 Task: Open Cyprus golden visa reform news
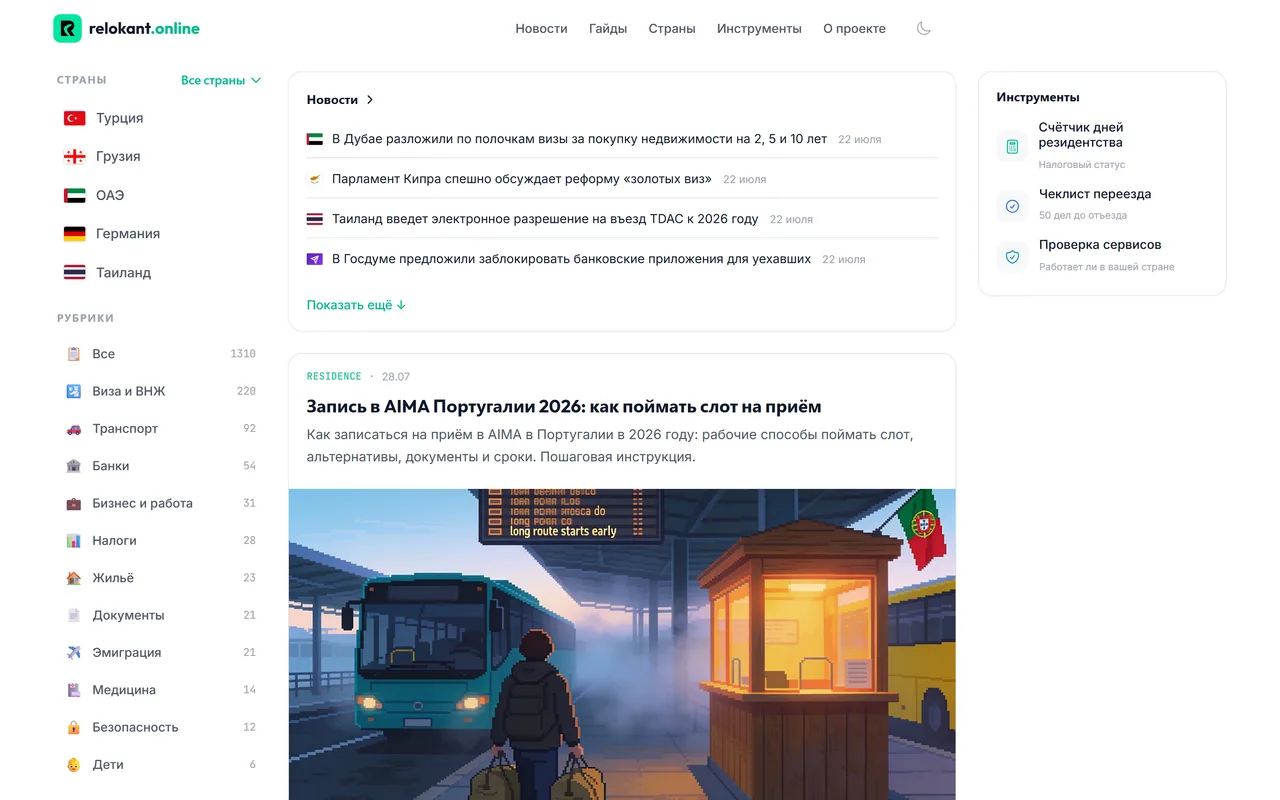[x=522, y=179]
